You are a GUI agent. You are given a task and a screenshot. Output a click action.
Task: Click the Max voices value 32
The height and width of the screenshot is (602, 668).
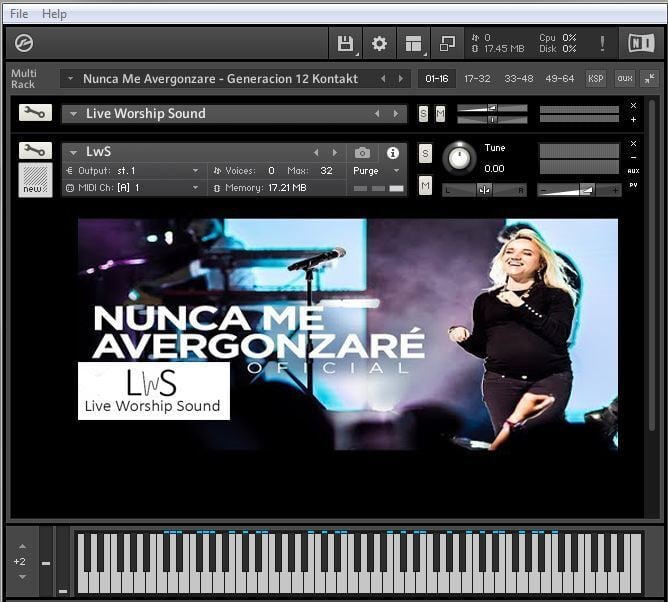(x=326, y=171)
